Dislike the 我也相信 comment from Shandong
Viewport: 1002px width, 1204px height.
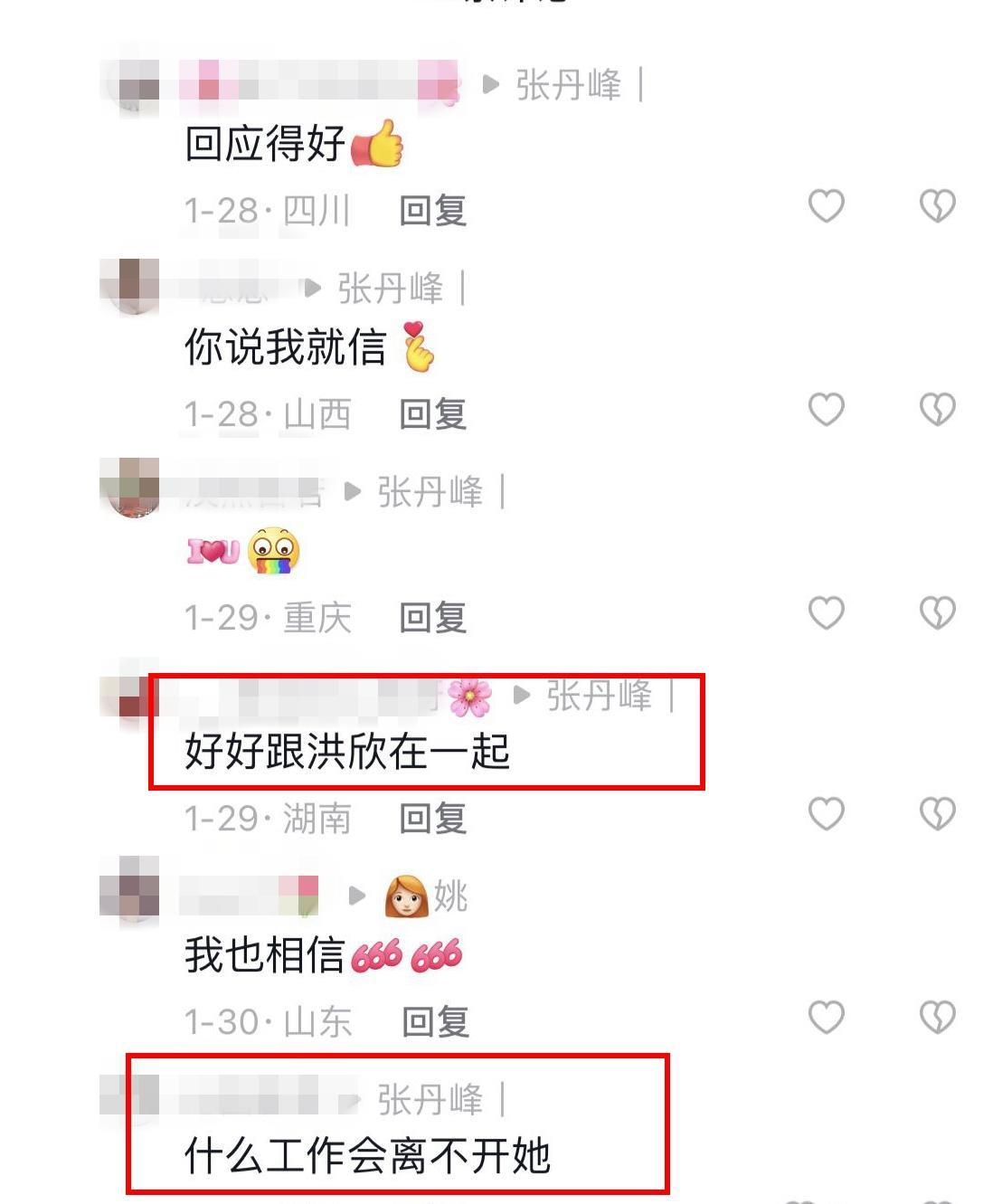pos(937,1018)
